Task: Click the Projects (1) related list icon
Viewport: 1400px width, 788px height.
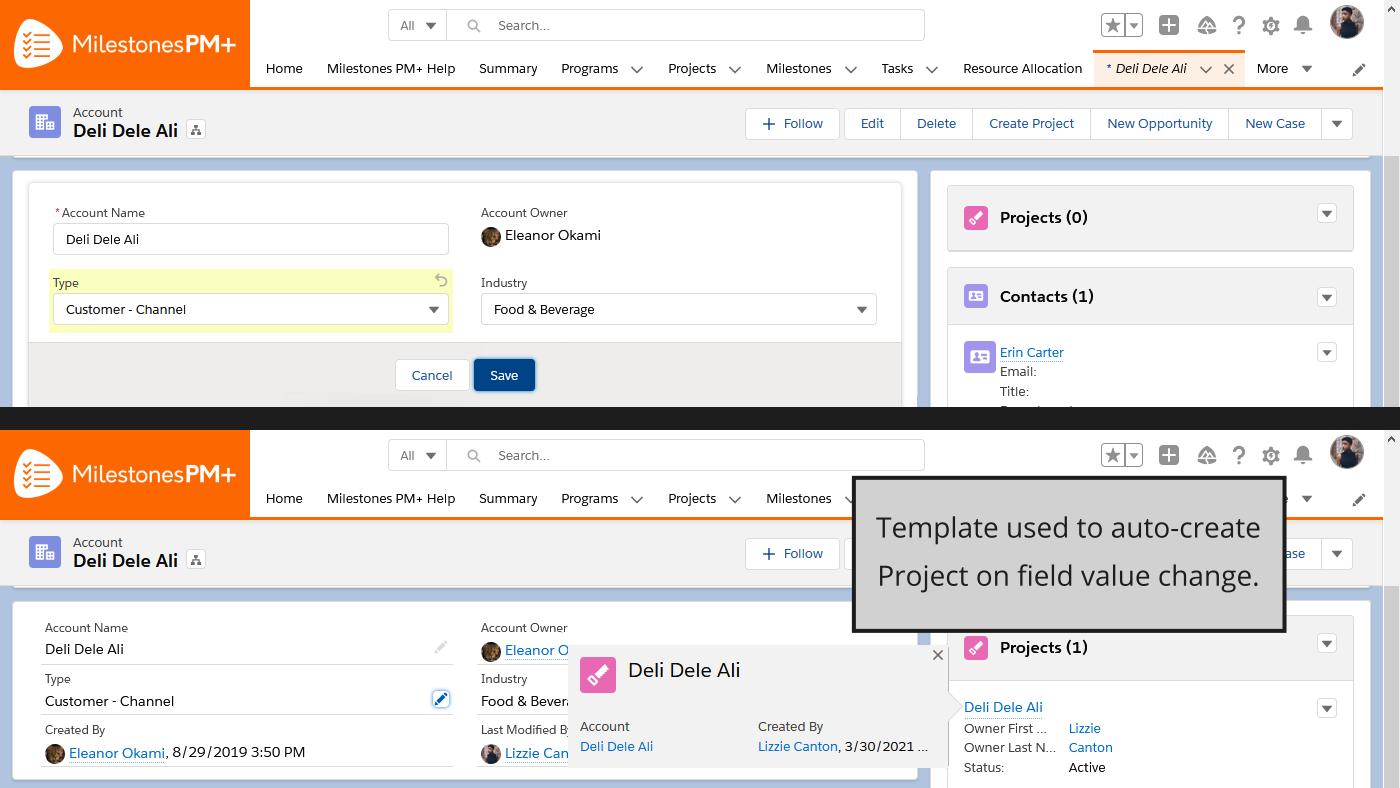Action: point(976,647)
